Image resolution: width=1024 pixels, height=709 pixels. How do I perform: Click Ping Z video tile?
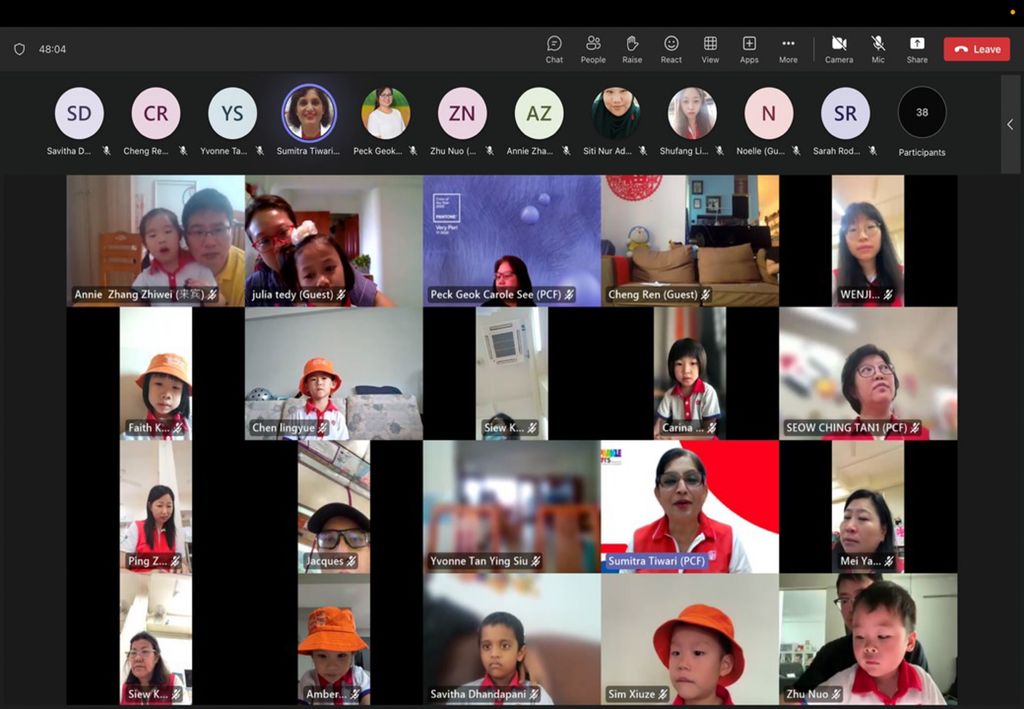click(155, 507)
